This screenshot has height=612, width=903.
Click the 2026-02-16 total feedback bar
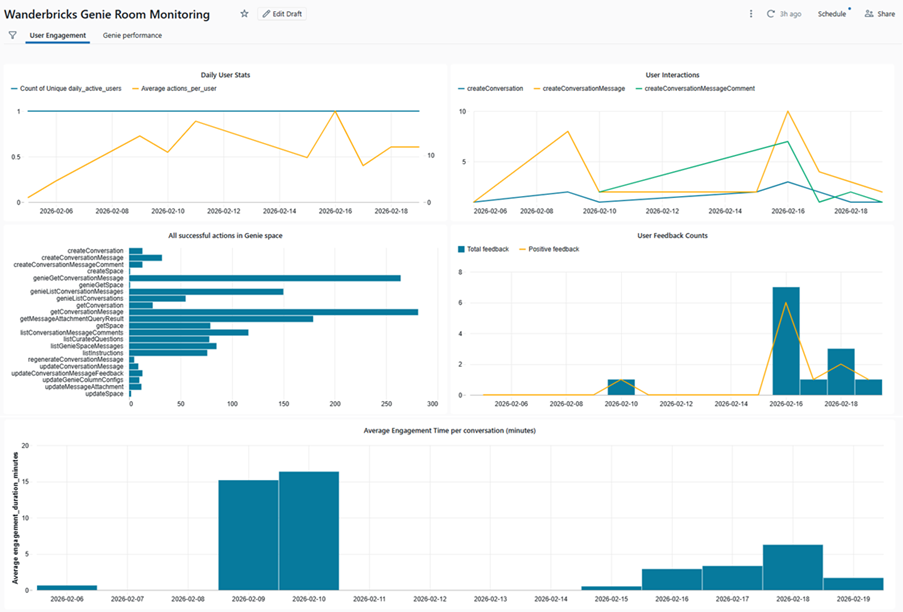[x=786, y=341]
